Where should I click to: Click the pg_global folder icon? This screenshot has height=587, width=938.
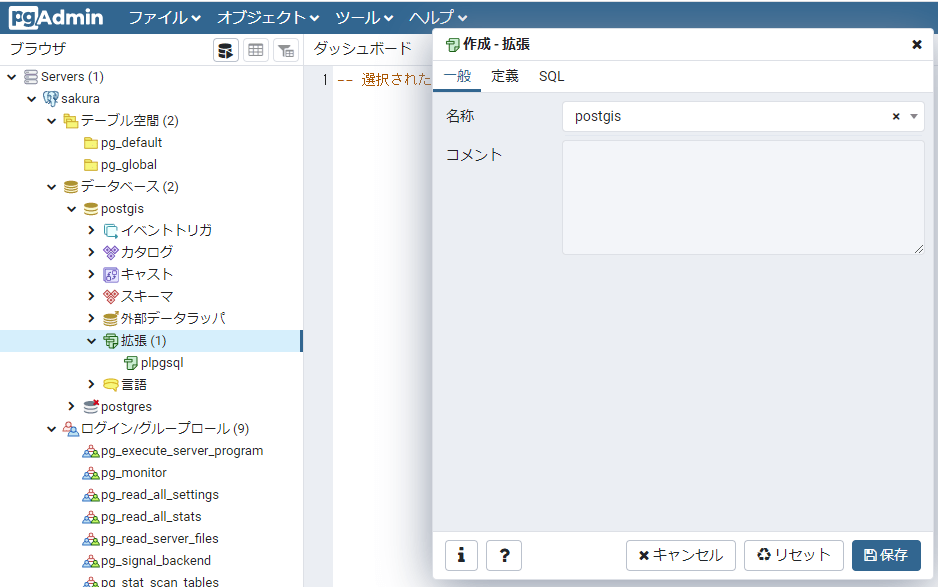[x=91, y=165]
